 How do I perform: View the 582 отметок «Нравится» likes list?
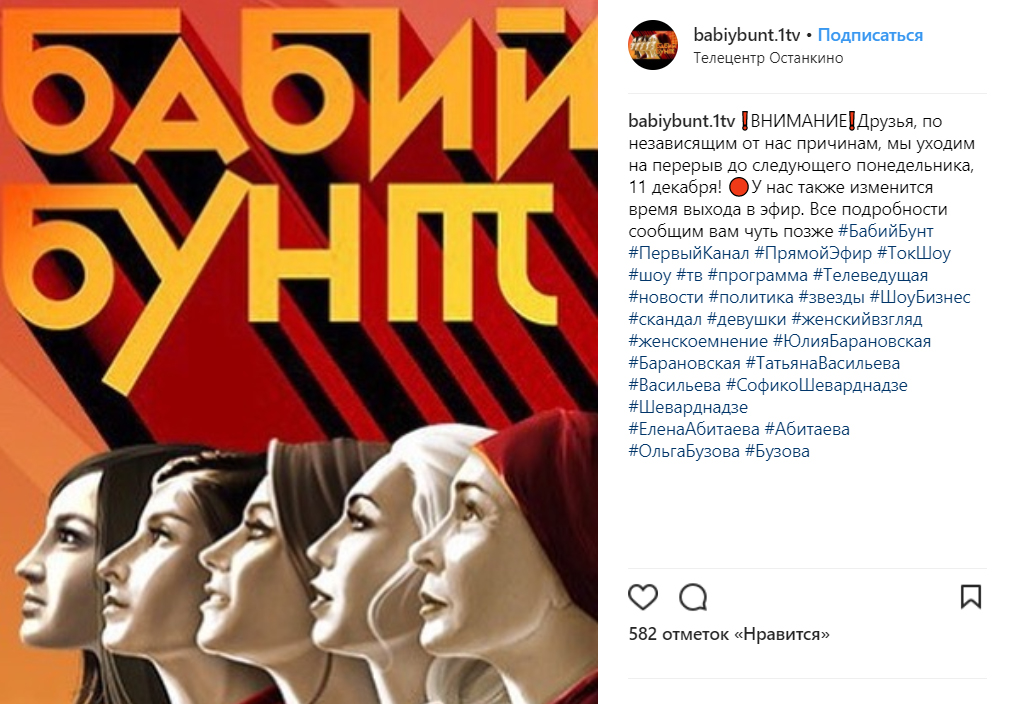click(x=729, y=634)
